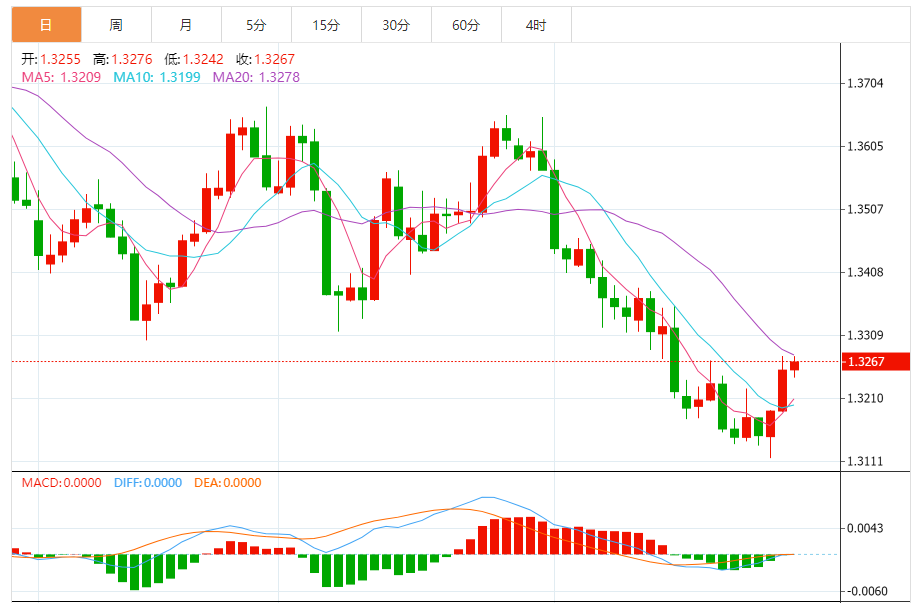The width and height of the screenshot is (920, 603).
Task: Click the MACD:0.0000 indicator label
Action: coord(62,483)
